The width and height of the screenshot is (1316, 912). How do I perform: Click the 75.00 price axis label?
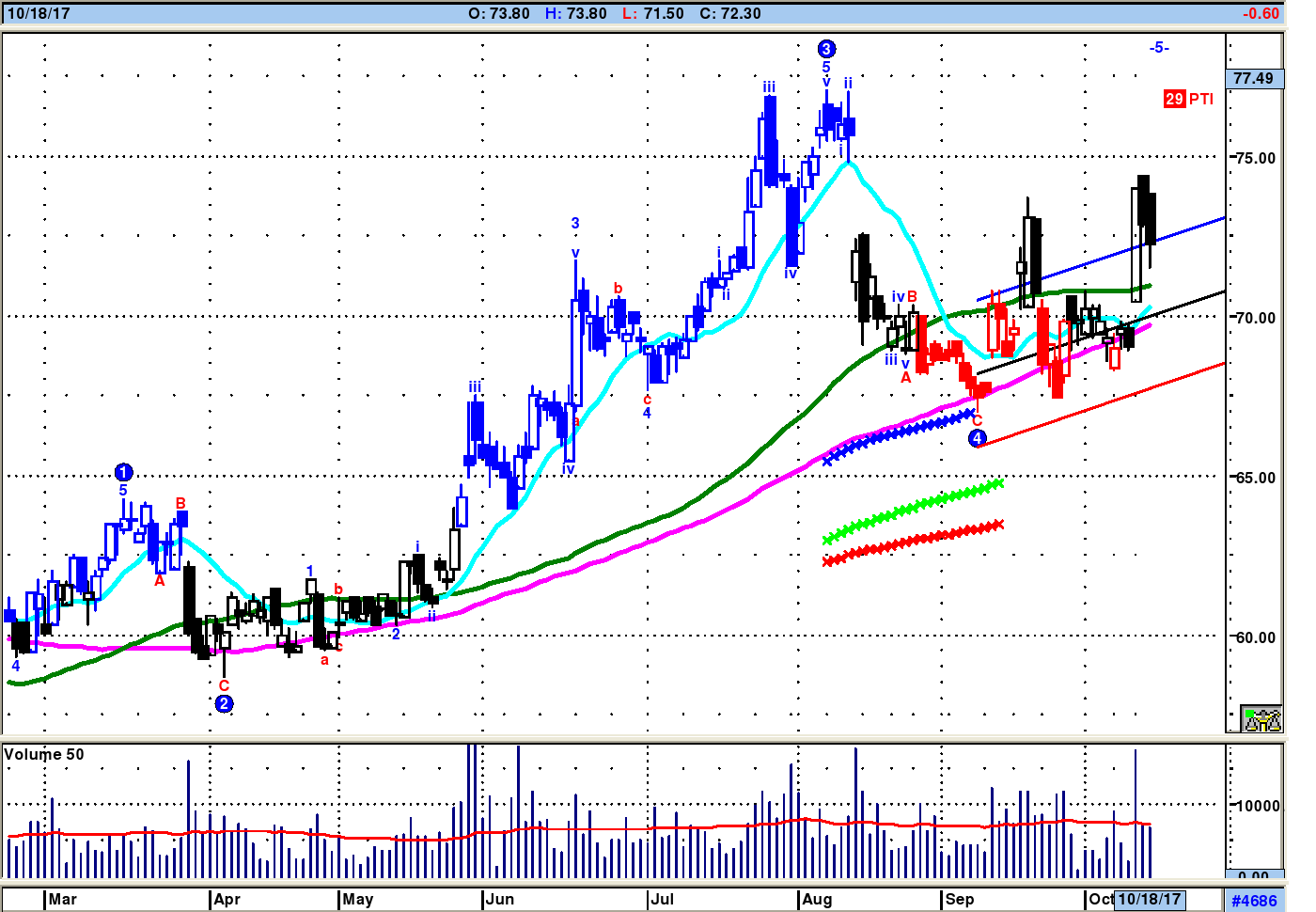(1257, 158)
